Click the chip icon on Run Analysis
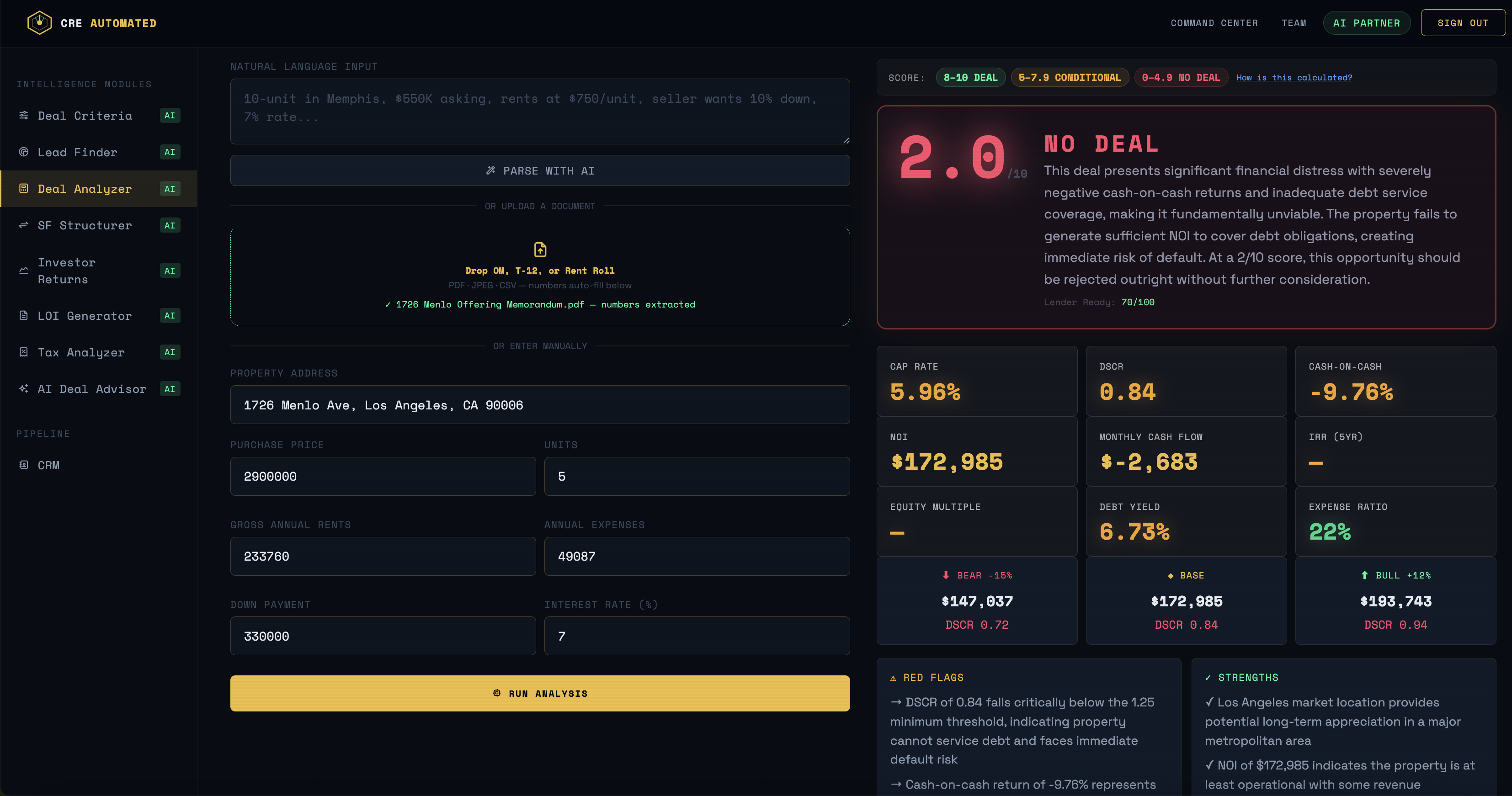This screenshot has width=1512, height=796. point(496,693)
